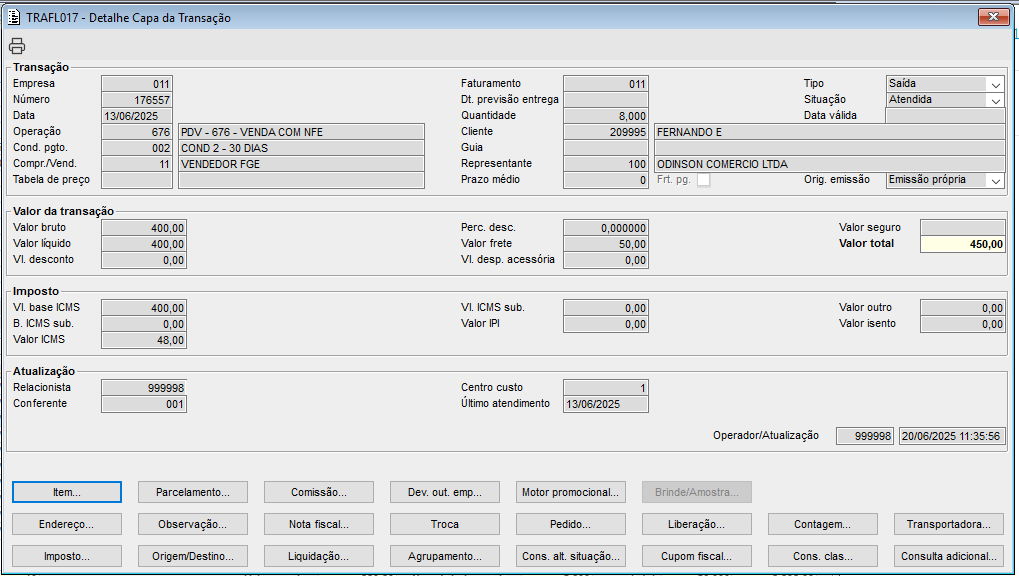
Task: Select the Vl. base ICMS field
Action: 144,308
